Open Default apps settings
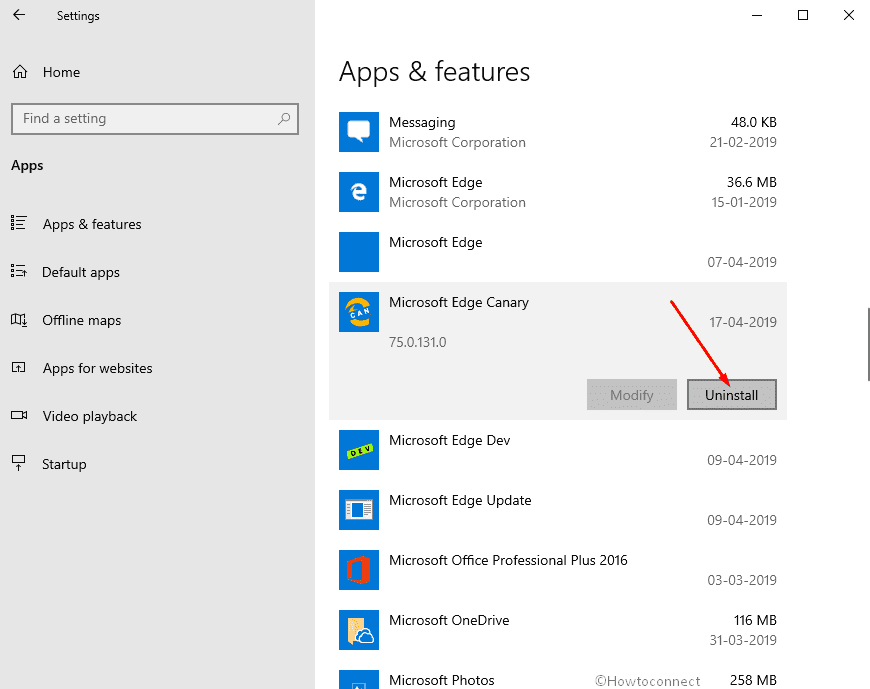Image resolution: width=870 pixels, height=689 pixels. coord(81,272)
